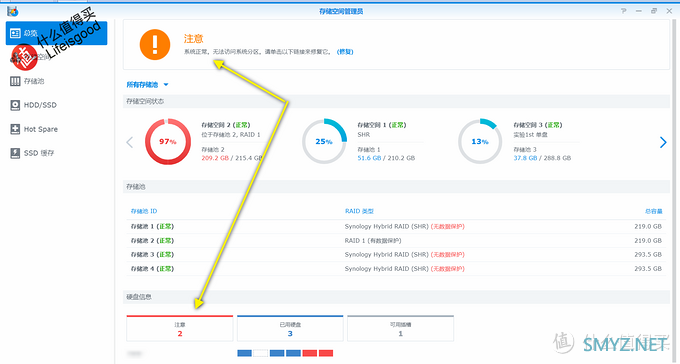Sort by RAID 类型 column header
Image resolution: width=680 pixels, height=364 pixels.
(x=359, y=211)
